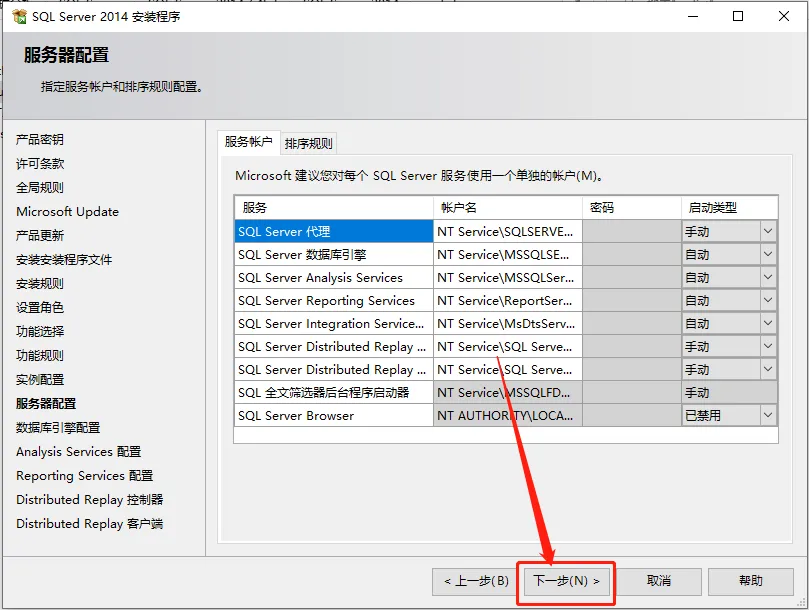Select SQL 全文筛选器后台程序启动器 row
809x610 pixels.
pyautogui.click(x=334, y=392)
